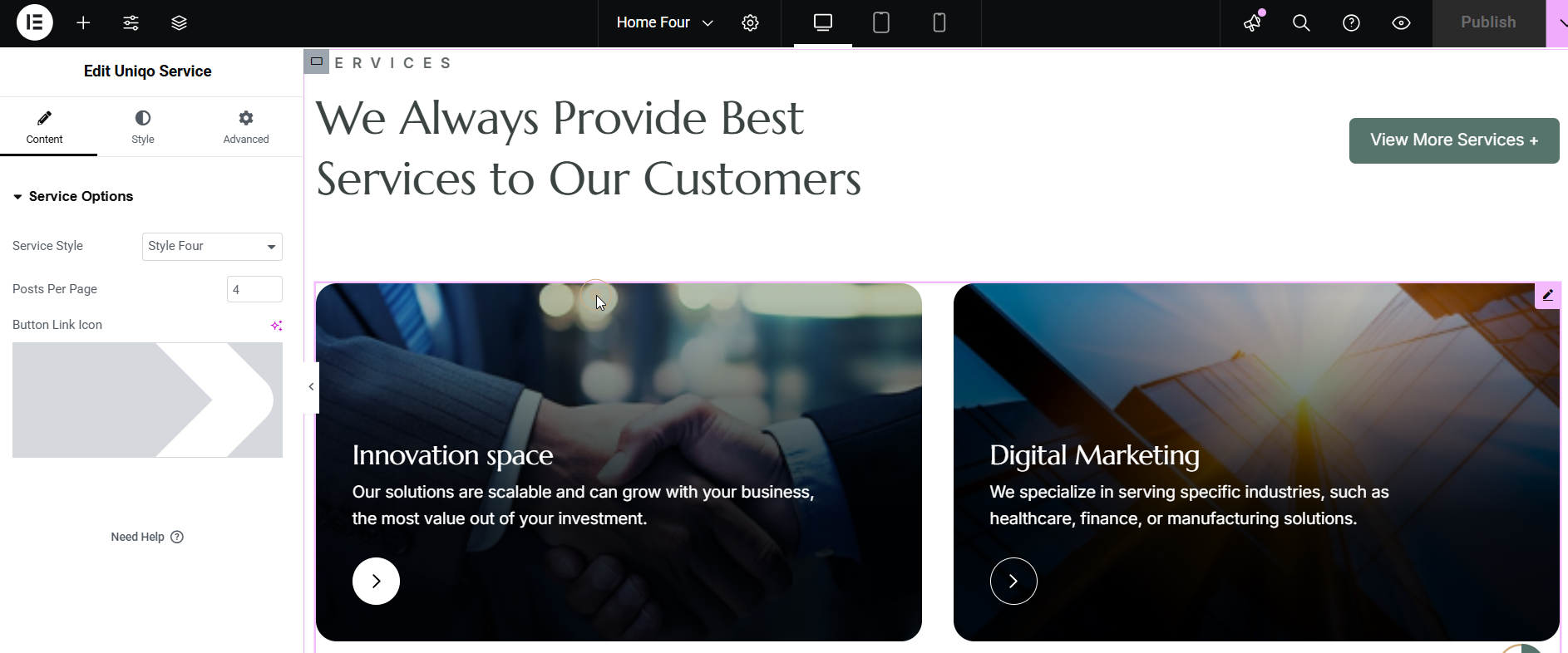Open the help question mark icon
This screenshot has width=1568, height=653.
(x=1352, y=23)
